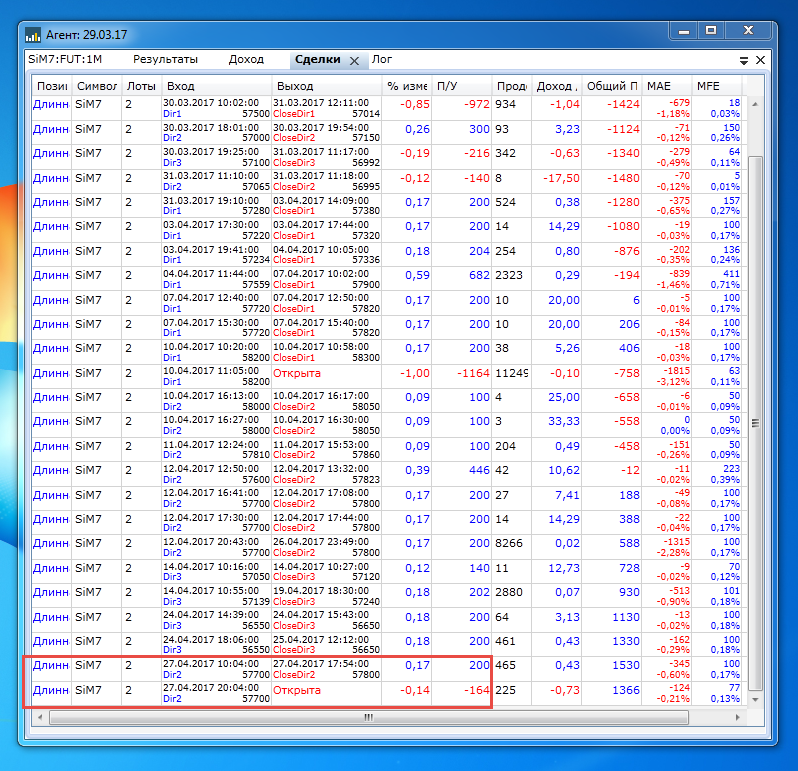Click the total profit value 1366
Viewport: 798px width, 771px height.
625,690
